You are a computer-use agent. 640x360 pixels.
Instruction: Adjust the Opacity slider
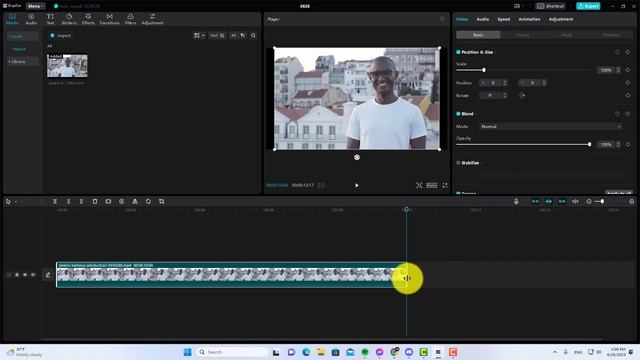589,144
